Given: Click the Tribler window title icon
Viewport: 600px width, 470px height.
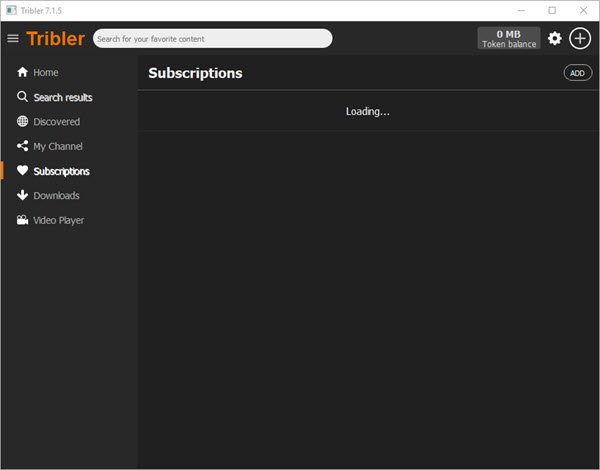Looking at the screenshot, I should tap(11, 10).
